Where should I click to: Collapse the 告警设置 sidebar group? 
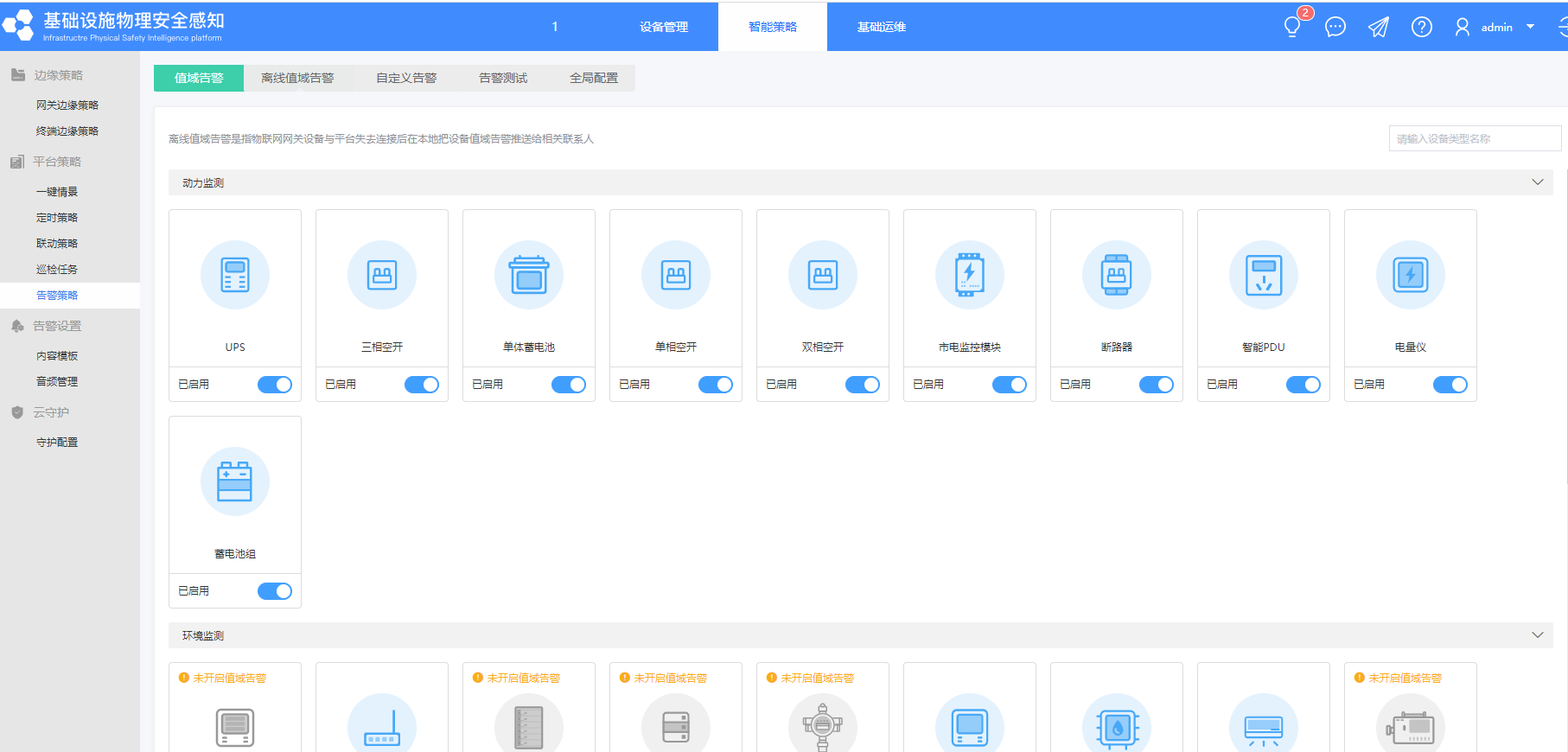tap(70, 326)
